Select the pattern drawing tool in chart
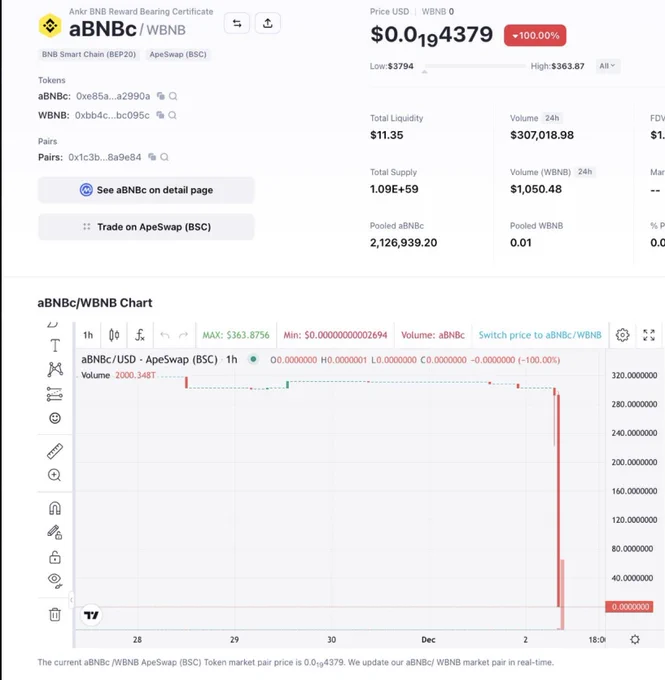Viewport: 665px width, 680px height. [x=55, y=369]
